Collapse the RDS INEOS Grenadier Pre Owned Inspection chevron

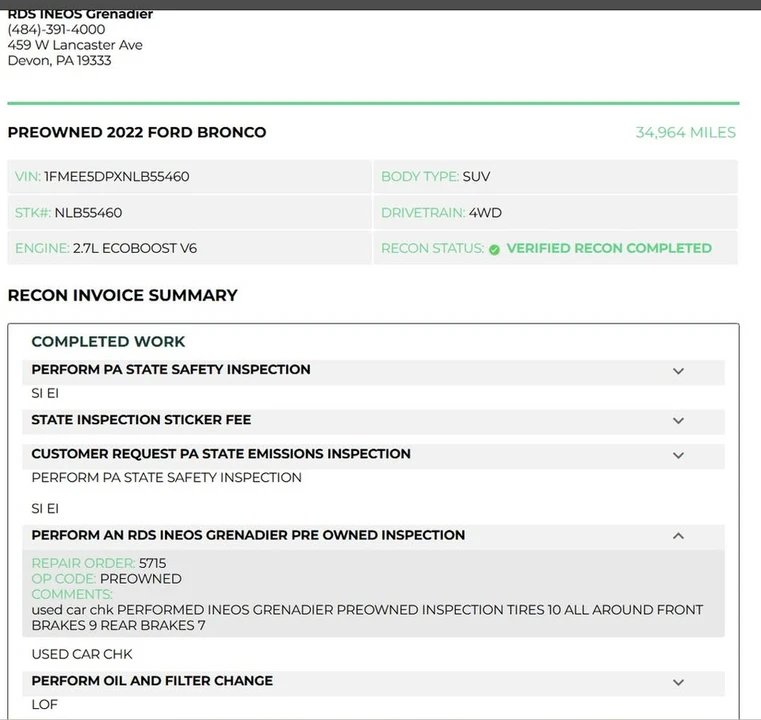click(678, 536)
